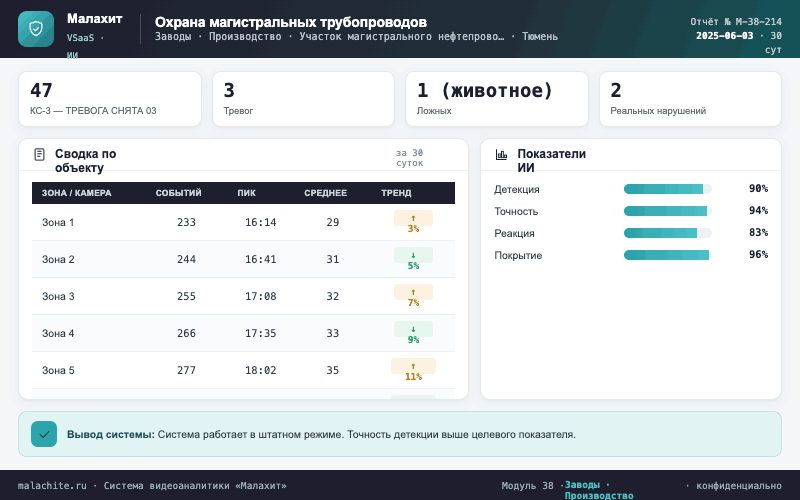Click the Модуль 38 footer text

[x=527, y=486]
